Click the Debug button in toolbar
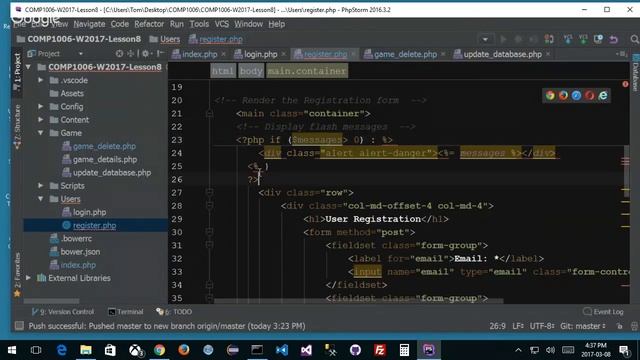 tap(518, 39)
